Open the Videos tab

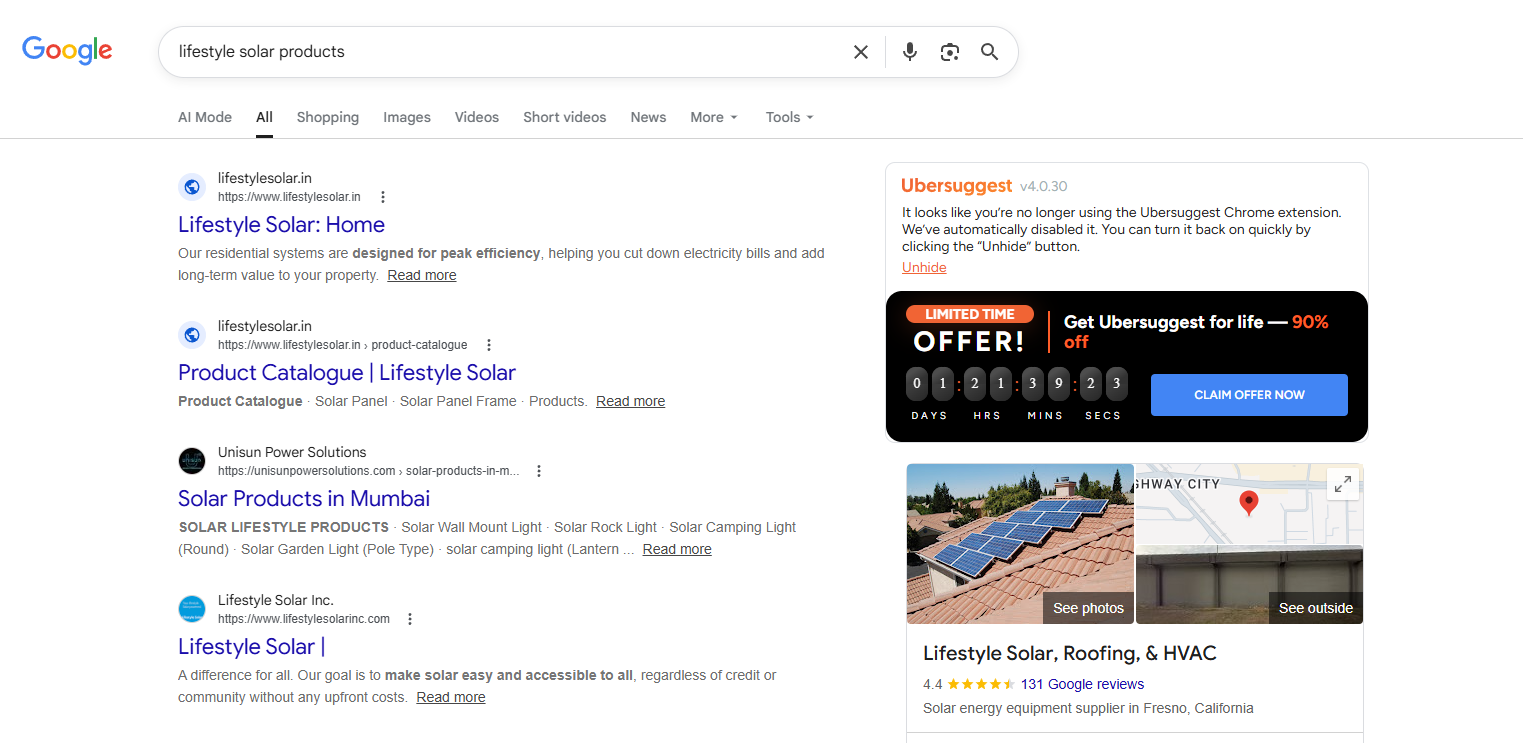tap(477, 117)
